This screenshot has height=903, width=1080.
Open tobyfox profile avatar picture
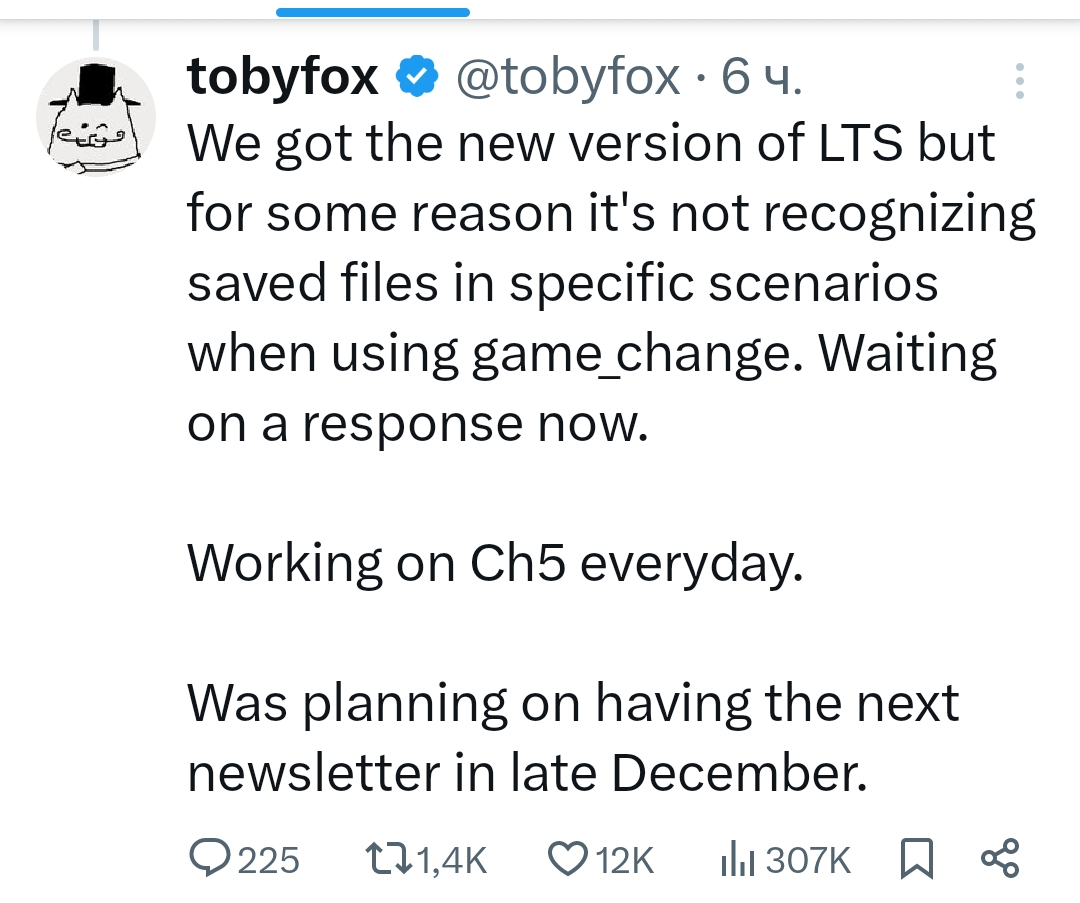[96, 117]
